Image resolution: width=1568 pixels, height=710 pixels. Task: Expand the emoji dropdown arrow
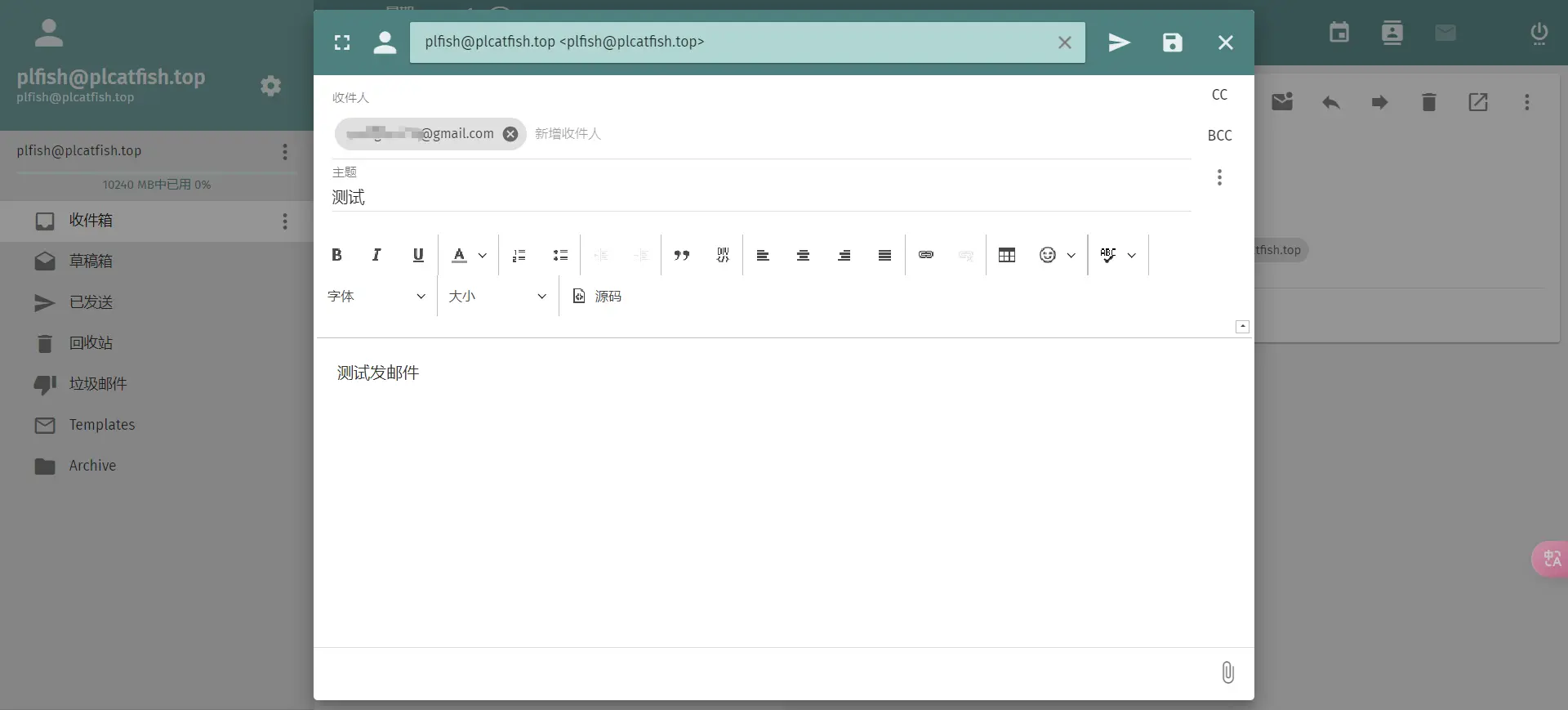coord(1071,255)
